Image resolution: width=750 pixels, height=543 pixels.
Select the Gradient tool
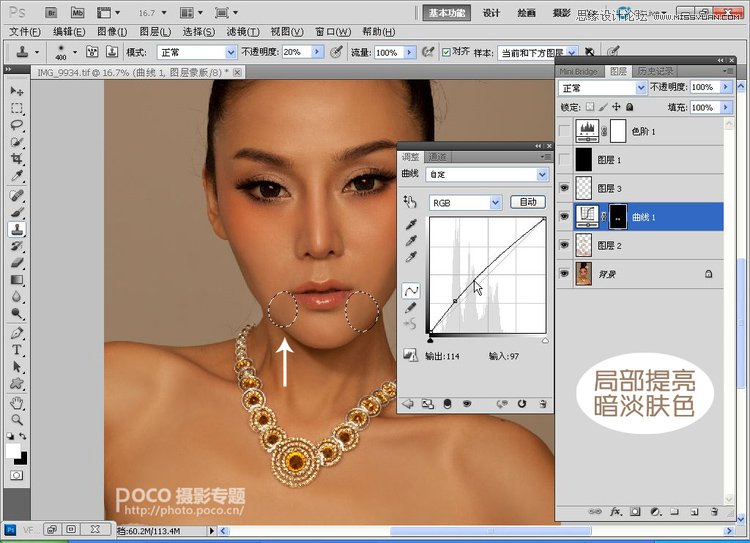pyautogui.click(x=17, y=280)
